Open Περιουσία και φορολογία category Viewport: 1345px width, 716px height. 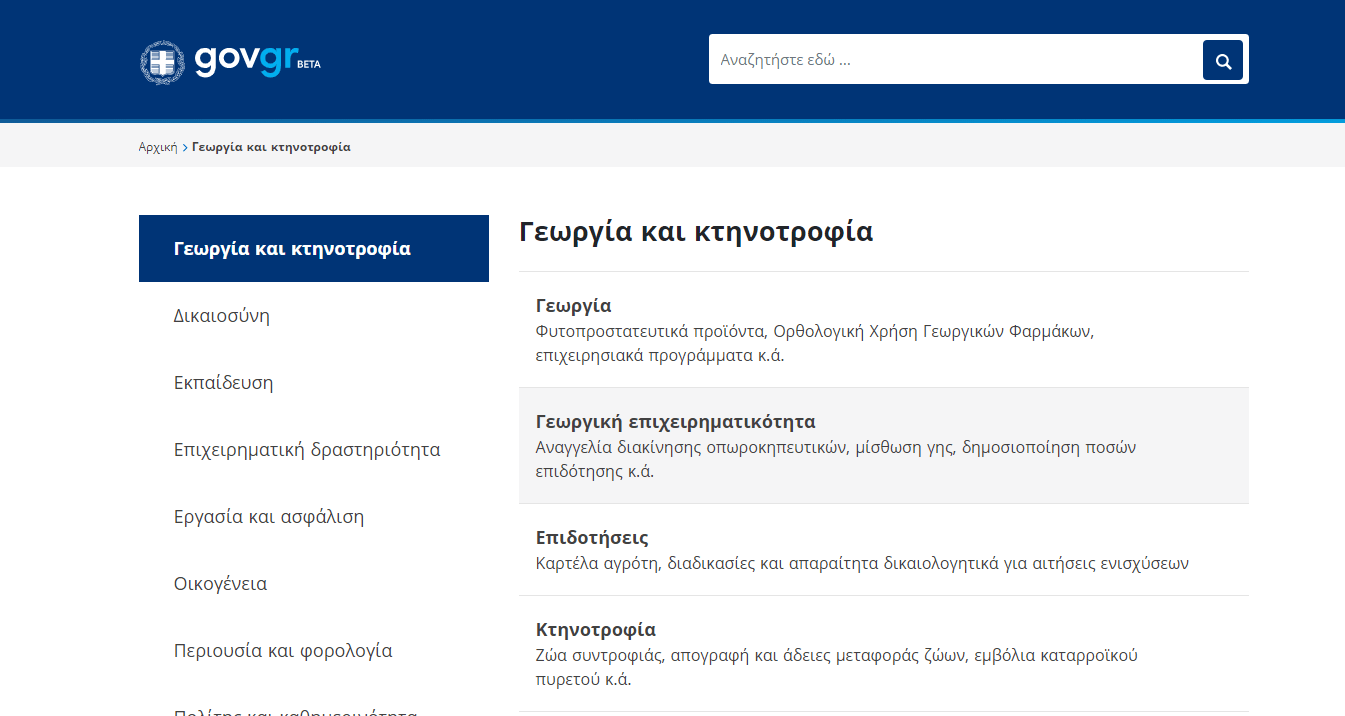[283, 651]
